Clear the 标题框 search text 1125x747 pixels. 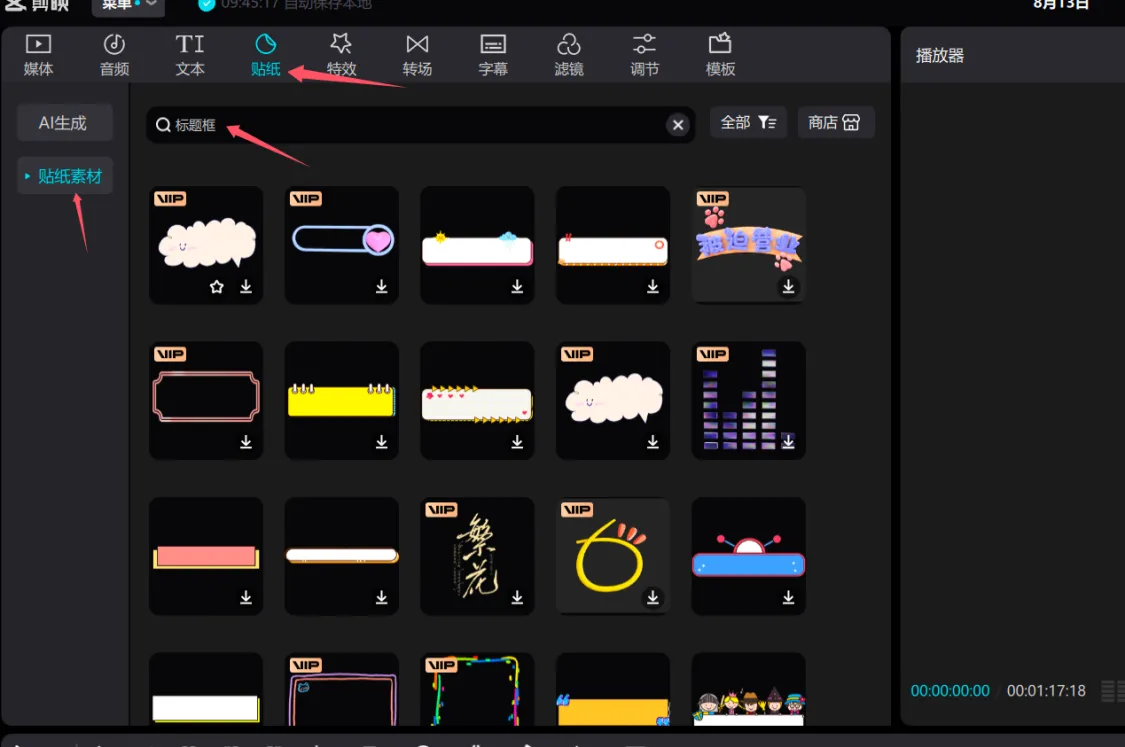tap(678, 125)
